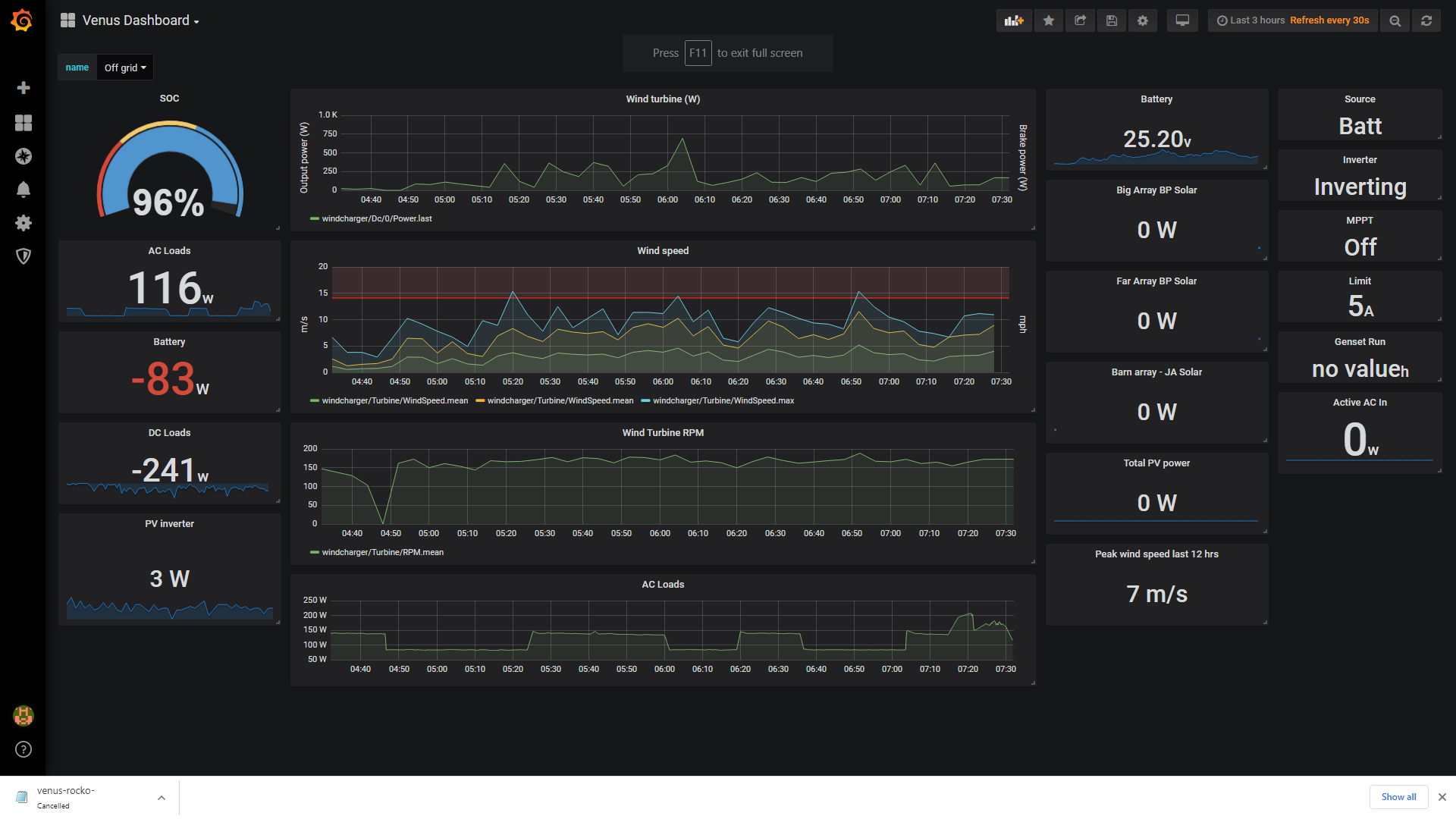Click the DC Loads -241 W value

169,470
